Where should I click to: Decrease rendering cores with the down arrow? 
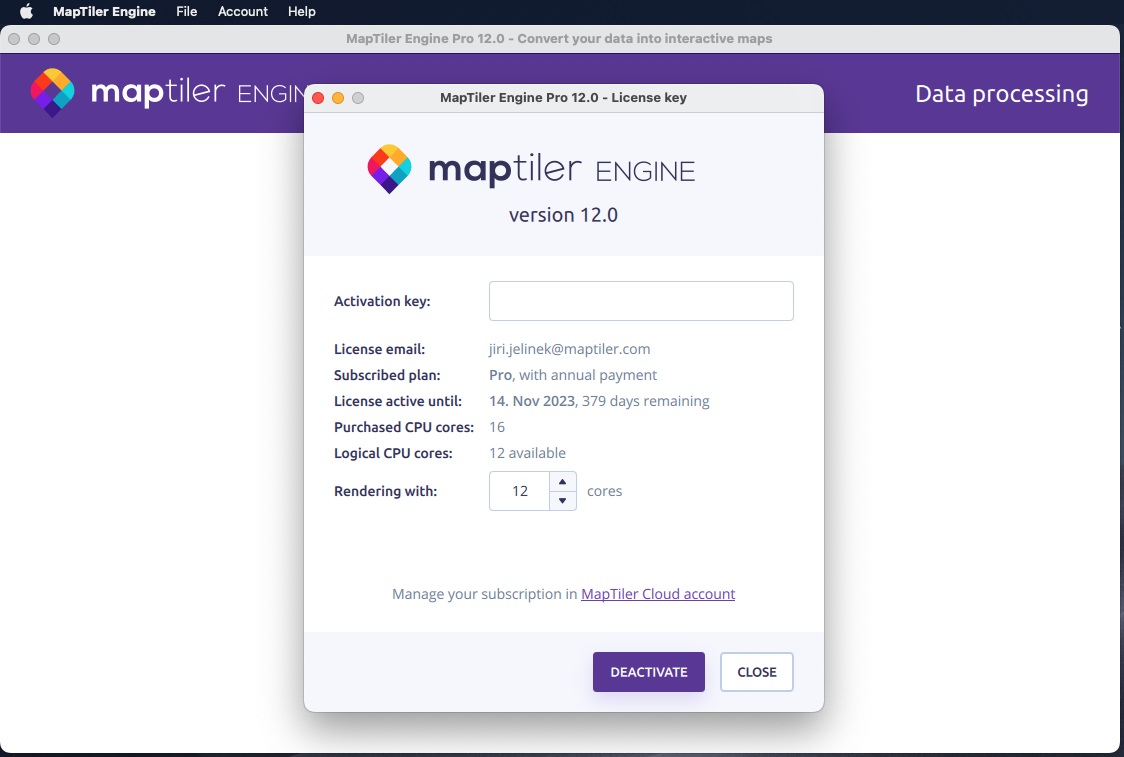[563, 500]
